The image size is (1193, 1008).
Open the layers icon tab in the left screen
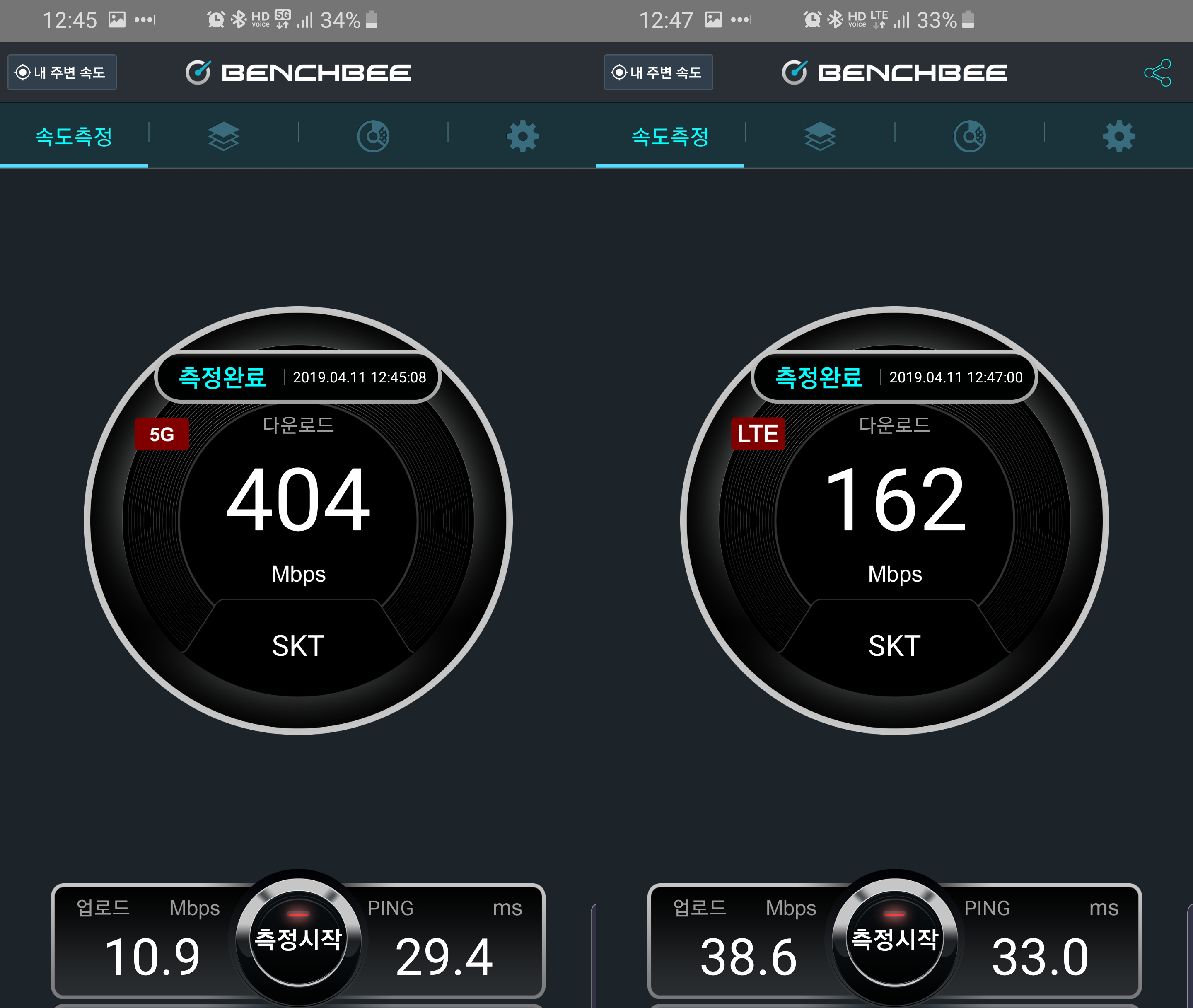tap(223, 136)
